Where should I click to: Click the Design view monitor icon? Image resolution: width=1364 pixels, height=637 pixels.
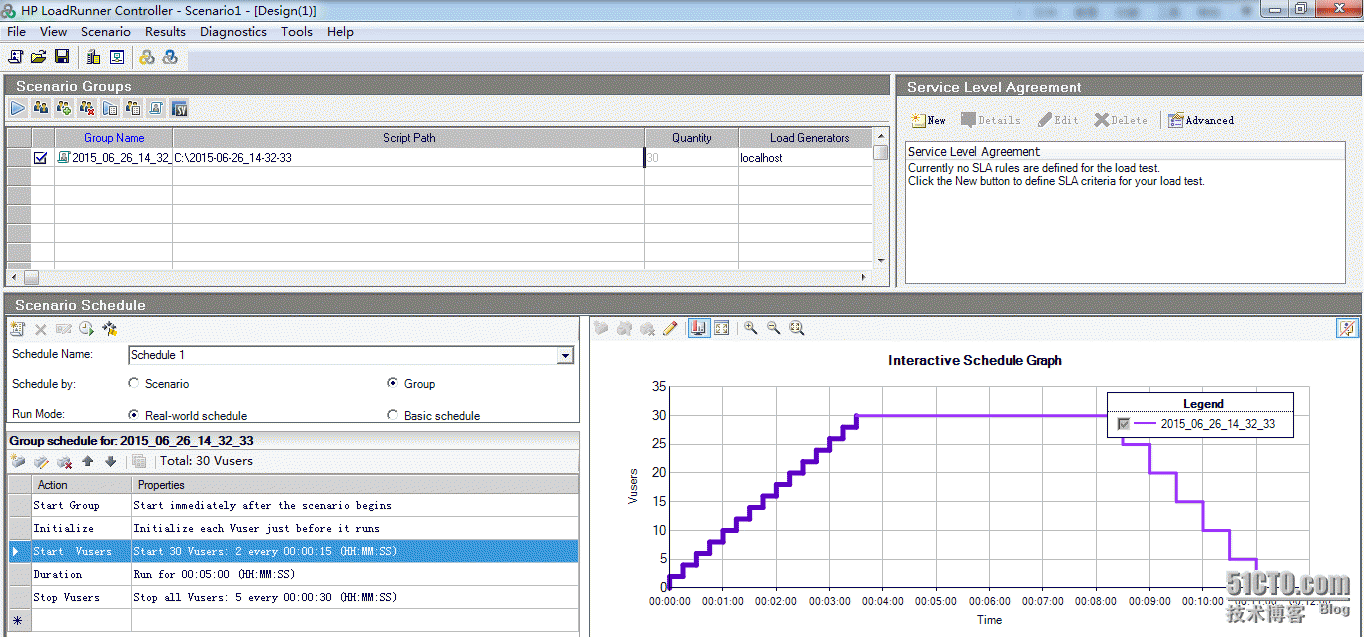click(117, 57)
